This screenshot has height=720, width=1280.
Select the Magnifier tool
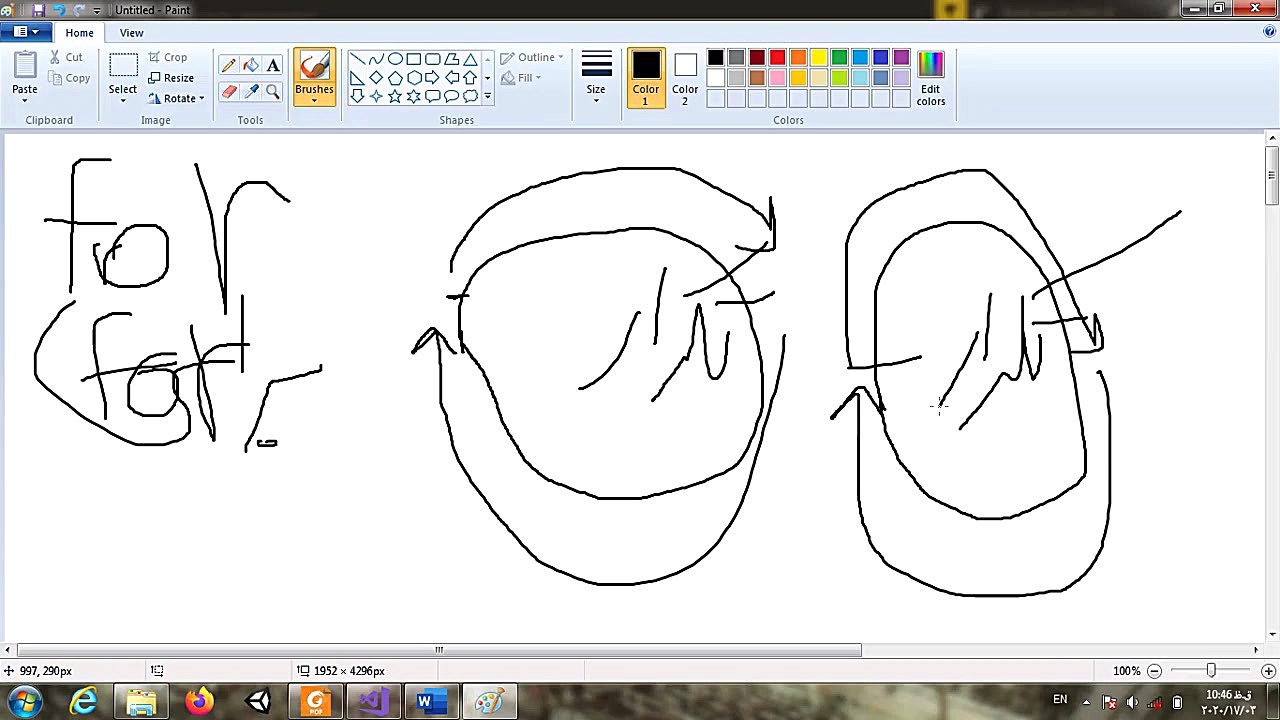(x=273, y=92)
